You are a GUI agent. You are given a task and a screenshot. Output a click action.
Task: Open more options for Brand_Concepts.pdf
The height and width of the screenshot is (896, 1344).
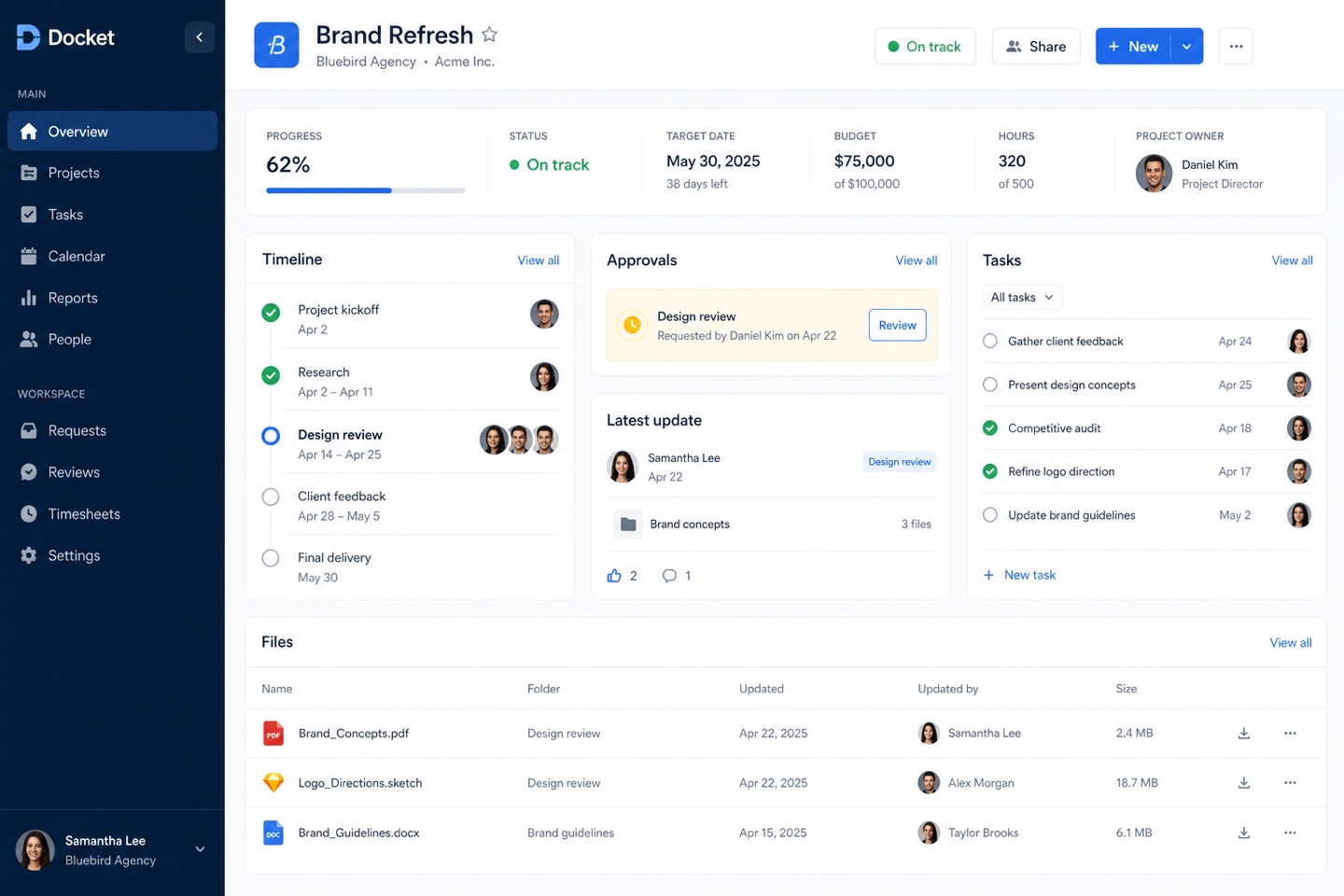[x=1290, y=734]
